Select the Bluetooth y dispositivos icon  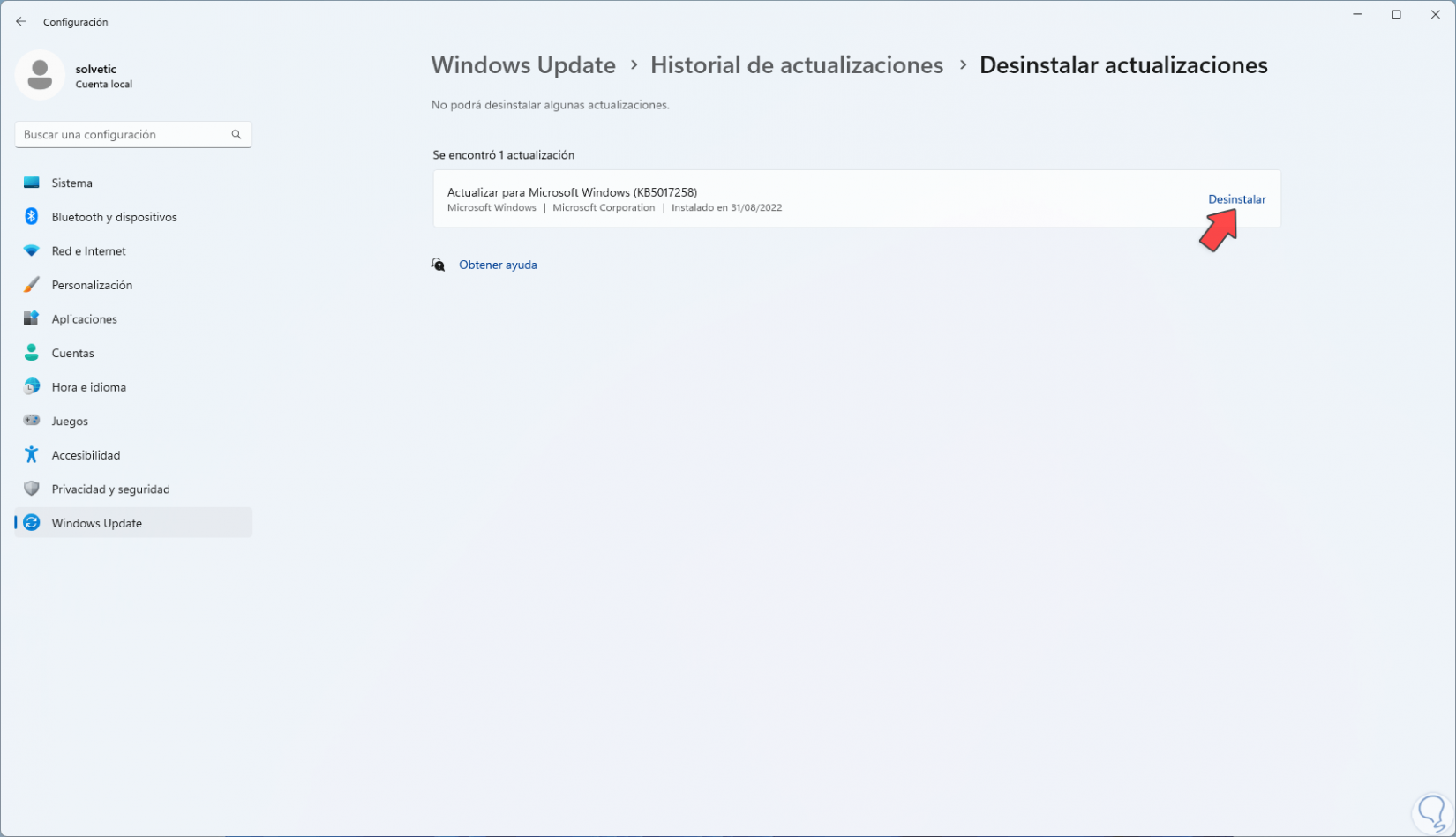tap(32, 217)
